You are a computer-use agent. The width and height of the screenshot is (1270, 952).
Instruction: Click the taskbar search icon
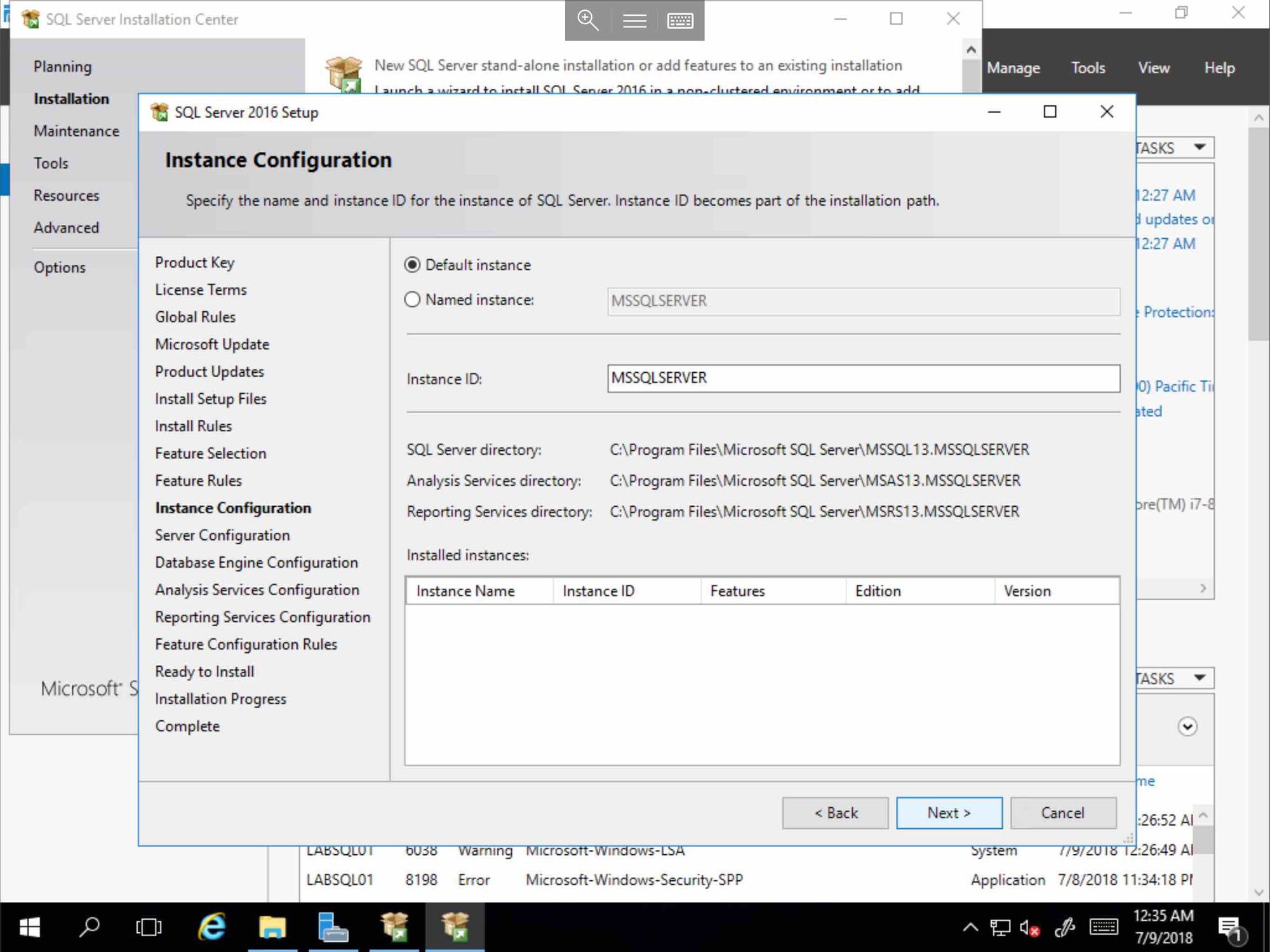(x=90, y=928)
